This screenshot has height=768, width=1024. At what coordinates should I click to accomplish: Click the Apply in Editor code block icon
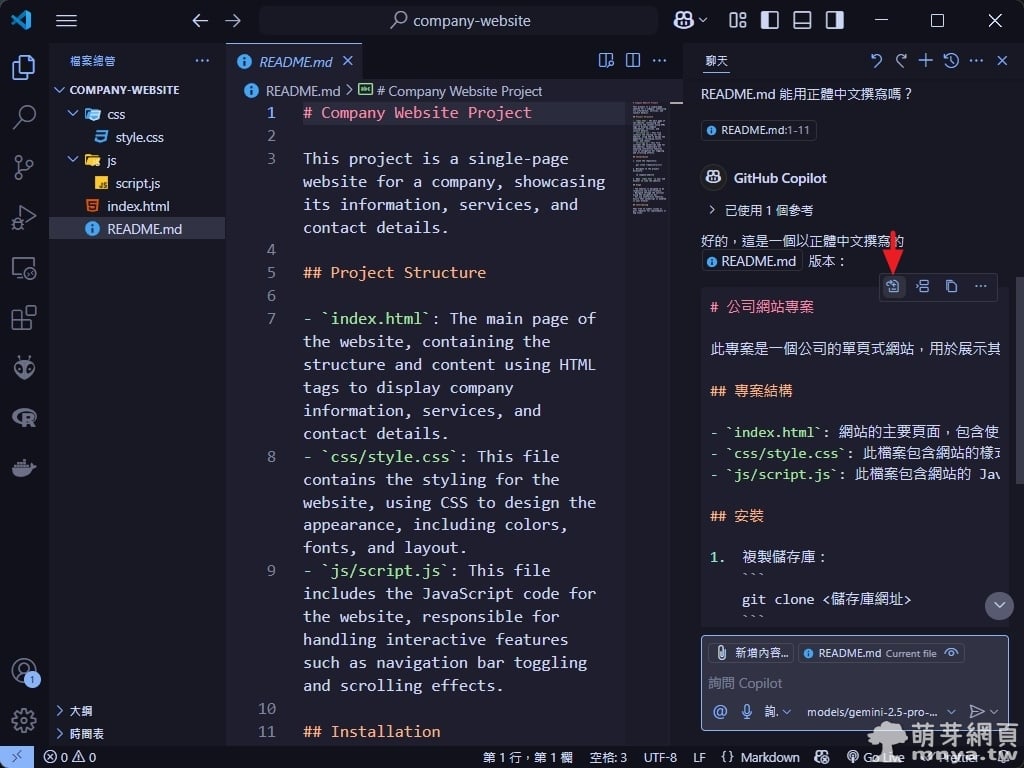click(893, 287)
